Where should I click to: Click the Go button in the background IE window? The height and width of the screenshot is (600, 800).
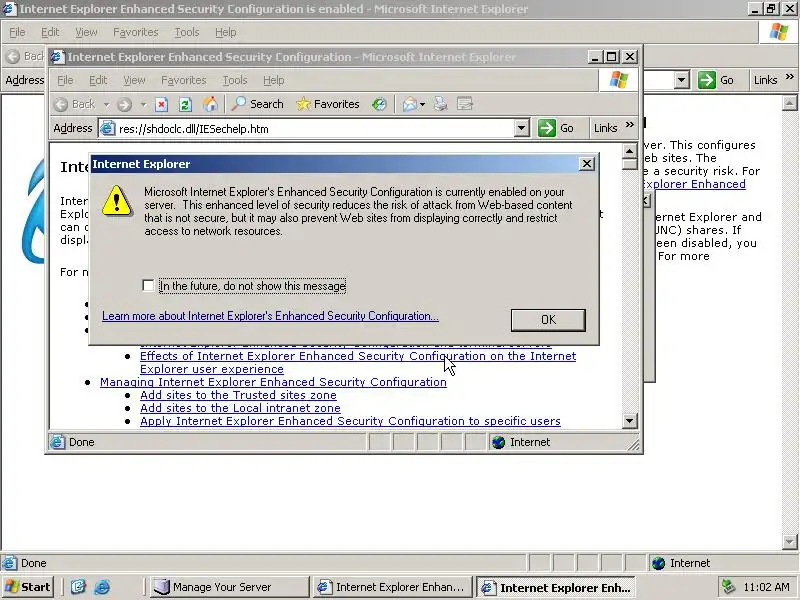tap(716, 80)
